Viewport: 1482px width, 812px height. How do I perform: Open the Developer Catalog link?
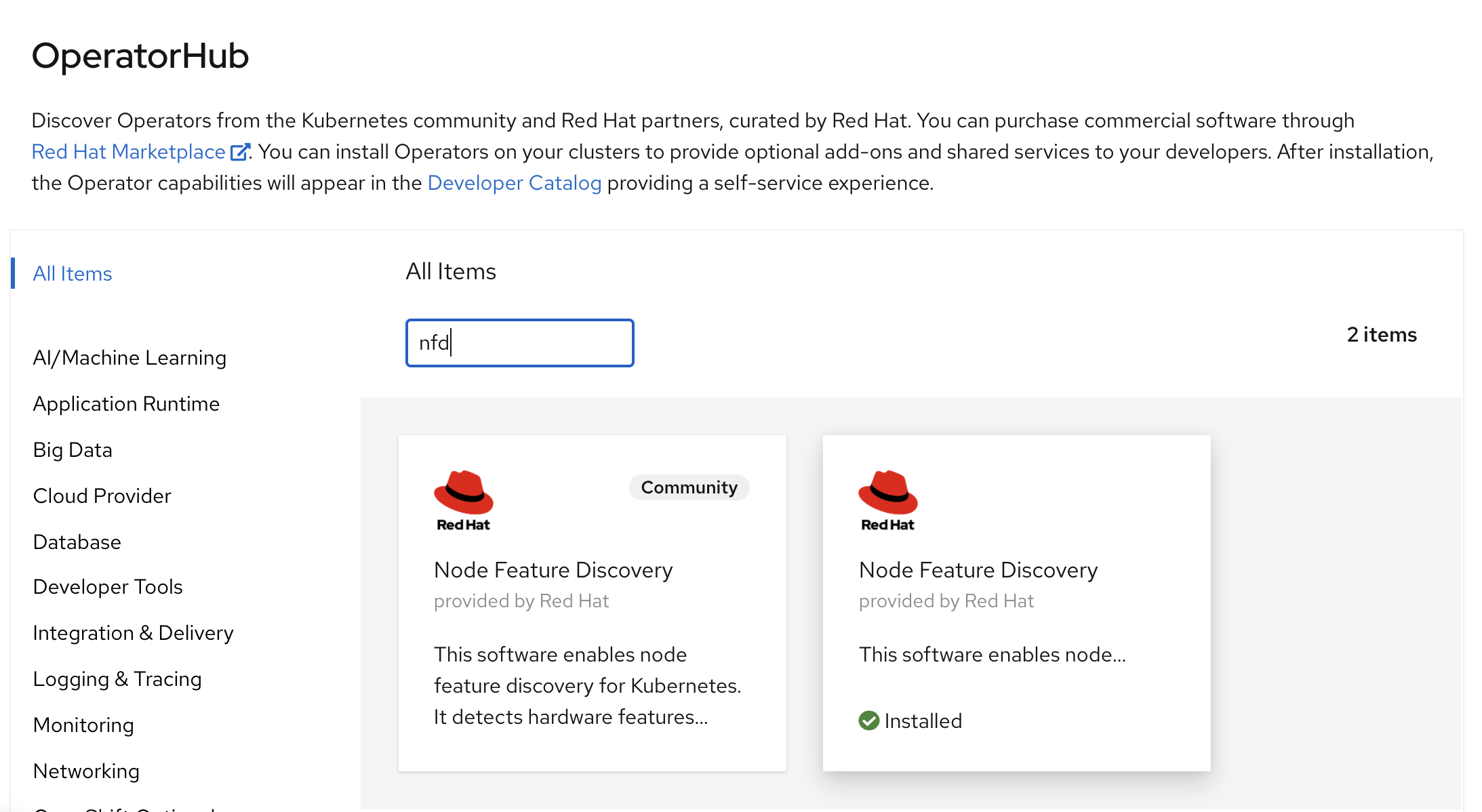click(x=515, y=183)
